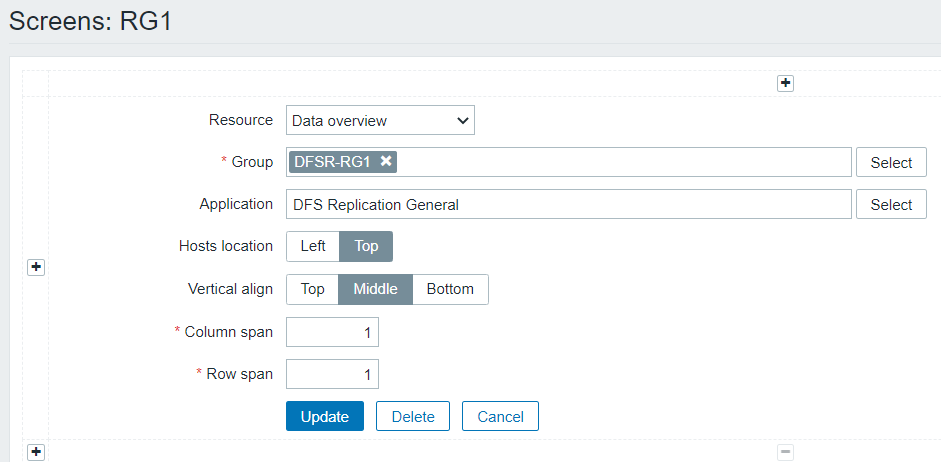Cancel the screen cell edit
This screenshot has width=941, height=462.
click(x=501, y=416)
